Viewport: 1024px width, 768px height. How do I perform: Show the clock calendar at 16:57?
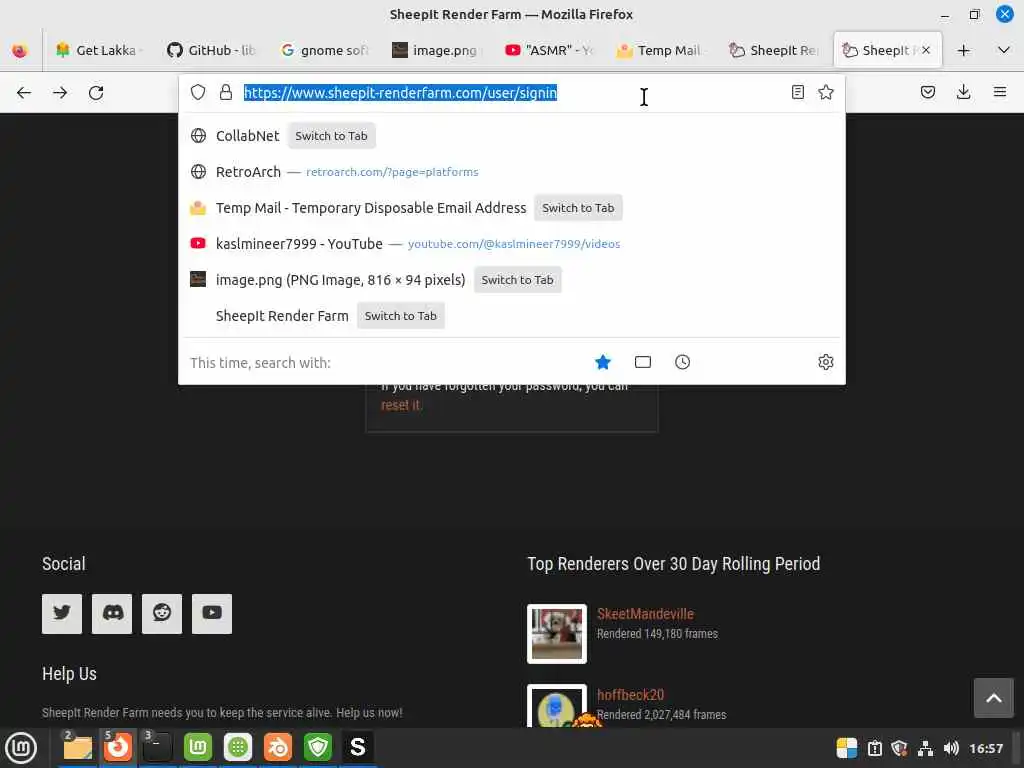[986, 748]
